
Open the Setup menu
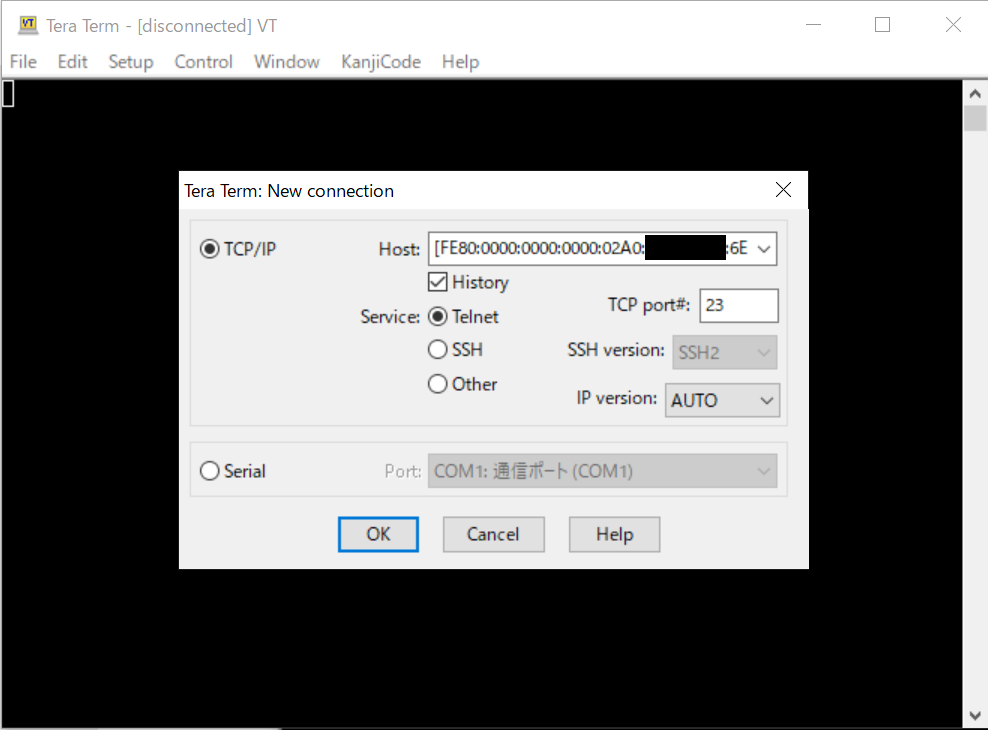tap(131, 62)
